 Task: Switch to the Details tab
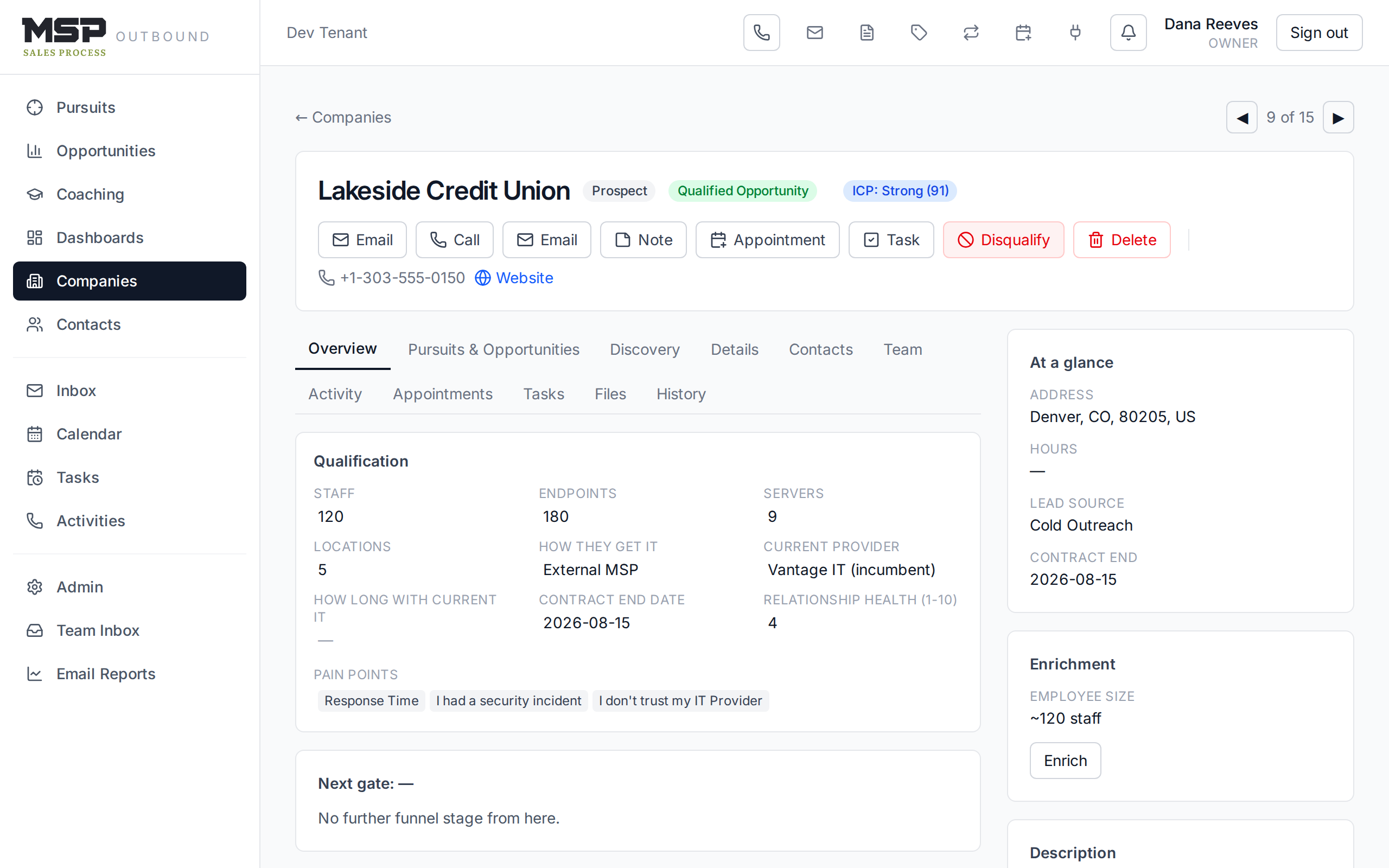tap(735, 349)
